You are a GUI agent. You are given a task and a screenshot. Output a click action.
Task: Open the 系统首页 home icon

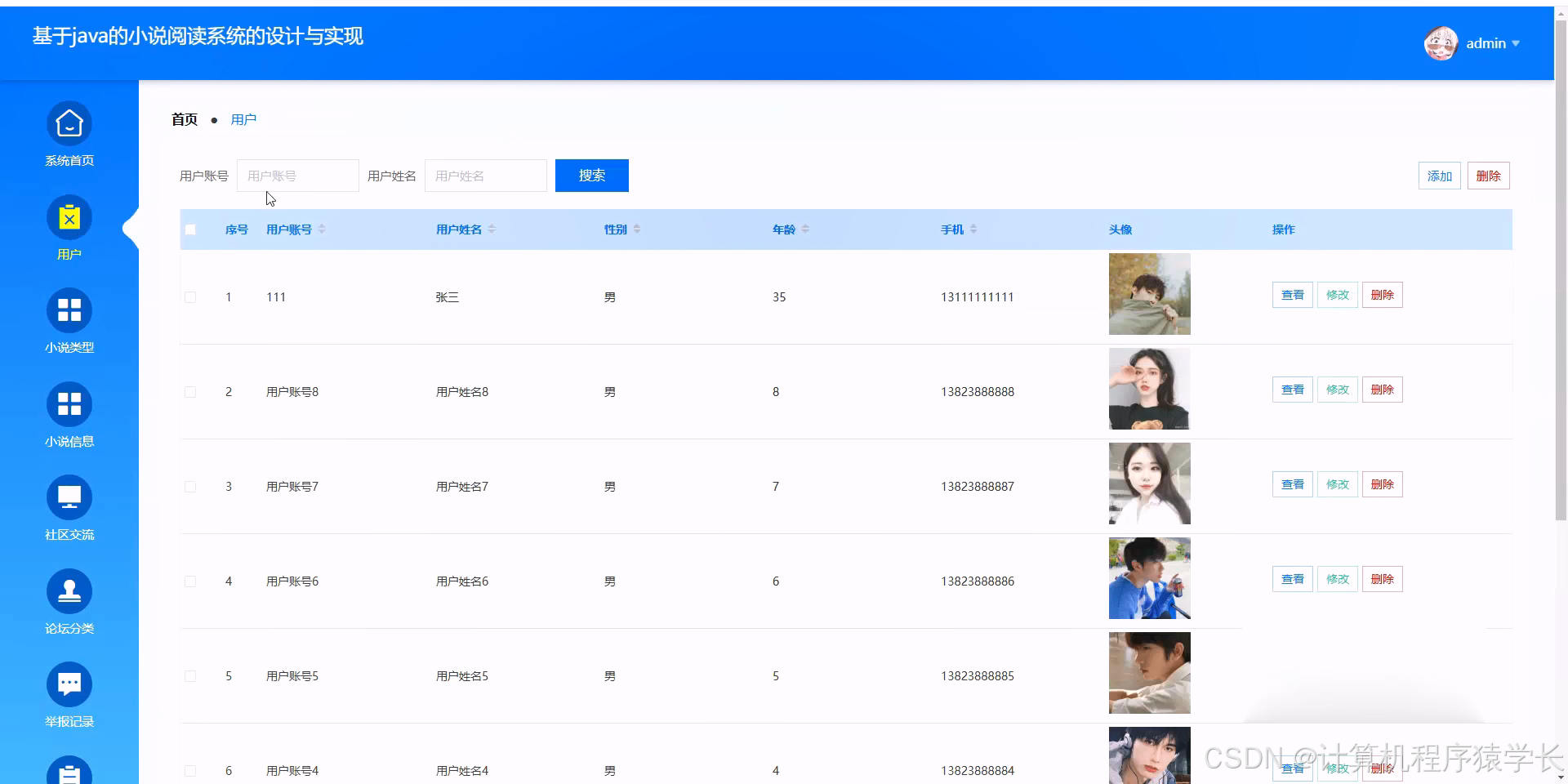(69, 124)
